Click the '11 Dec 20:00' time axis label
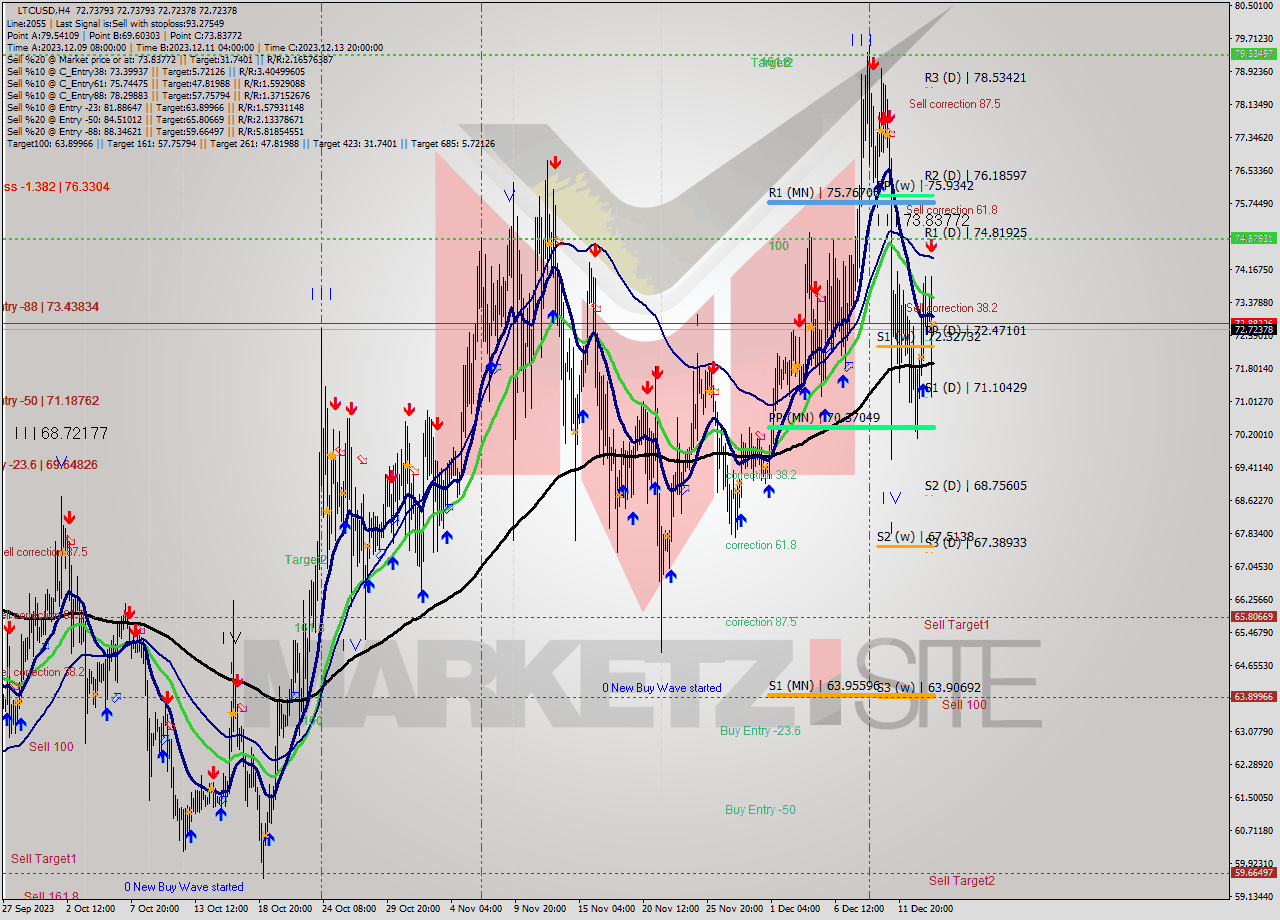The image size is (1280, 920). (x=925, y=909)
